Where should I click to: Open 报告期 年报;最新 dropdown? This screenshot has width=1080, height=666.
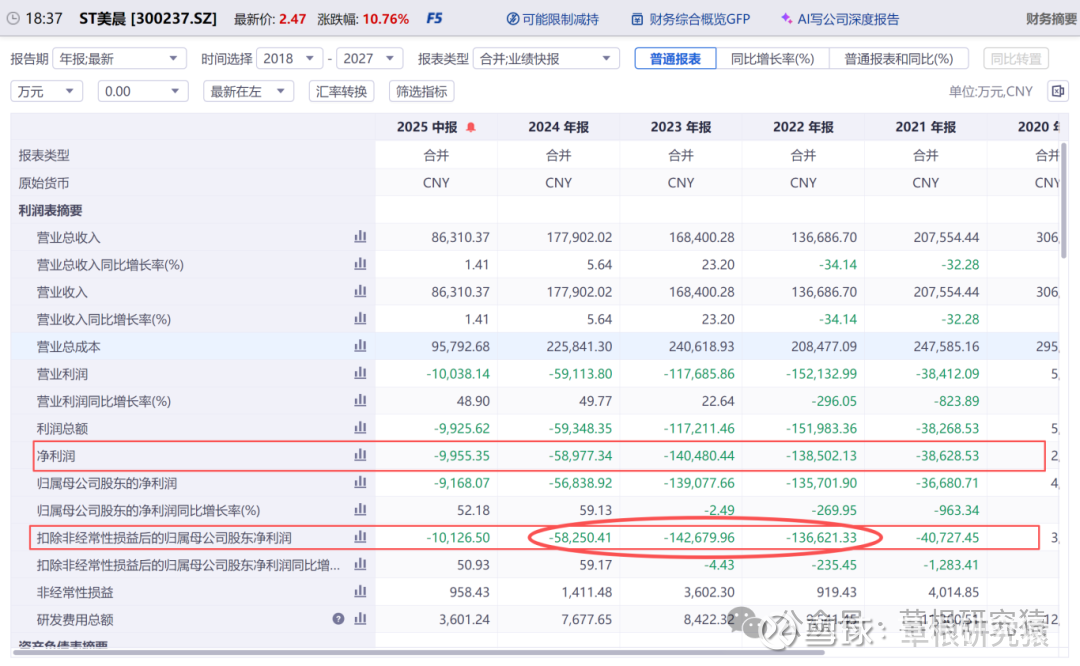tap(119, 59)
